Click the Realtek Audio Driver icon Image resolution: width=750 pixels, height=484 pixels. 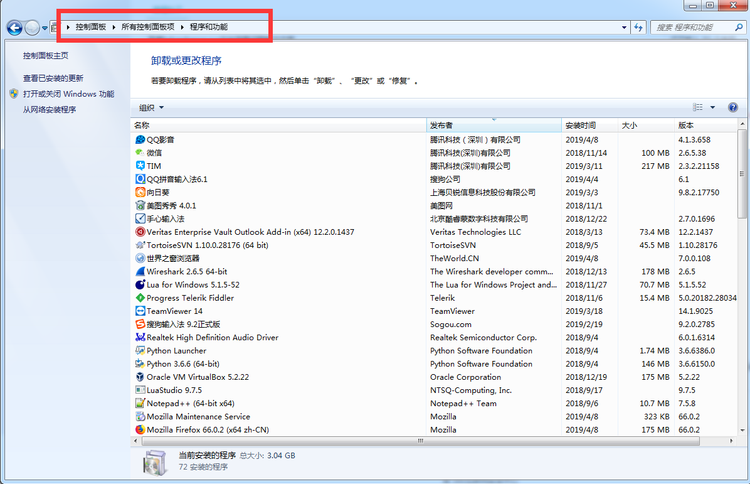tap(140, 337)
